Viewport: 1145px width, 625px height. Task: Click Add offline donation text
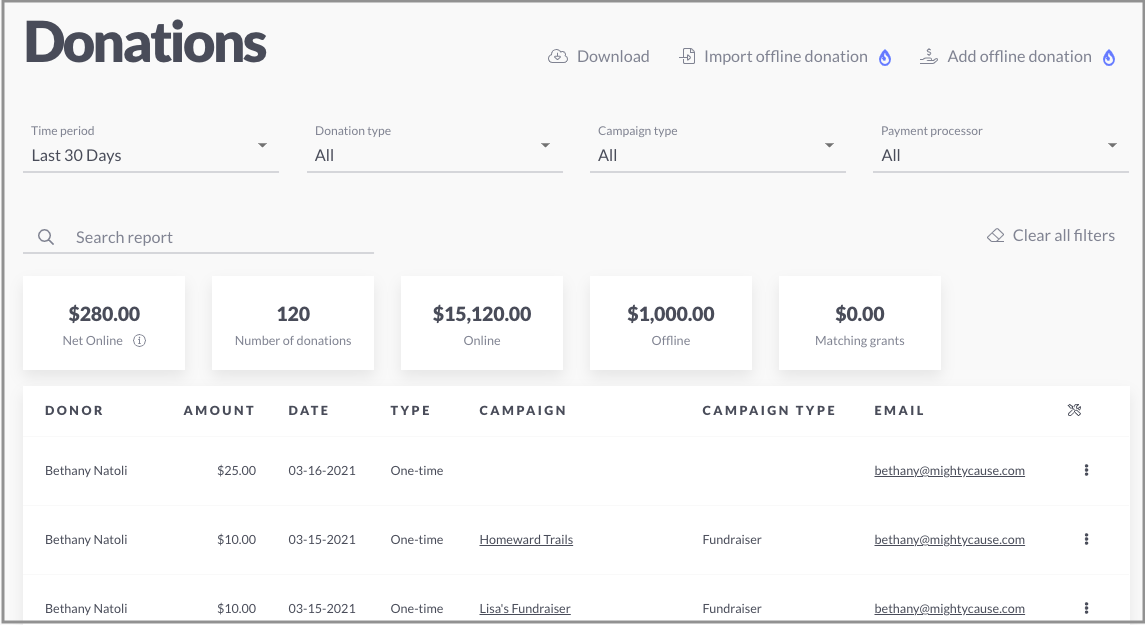tap(1019, 56)
